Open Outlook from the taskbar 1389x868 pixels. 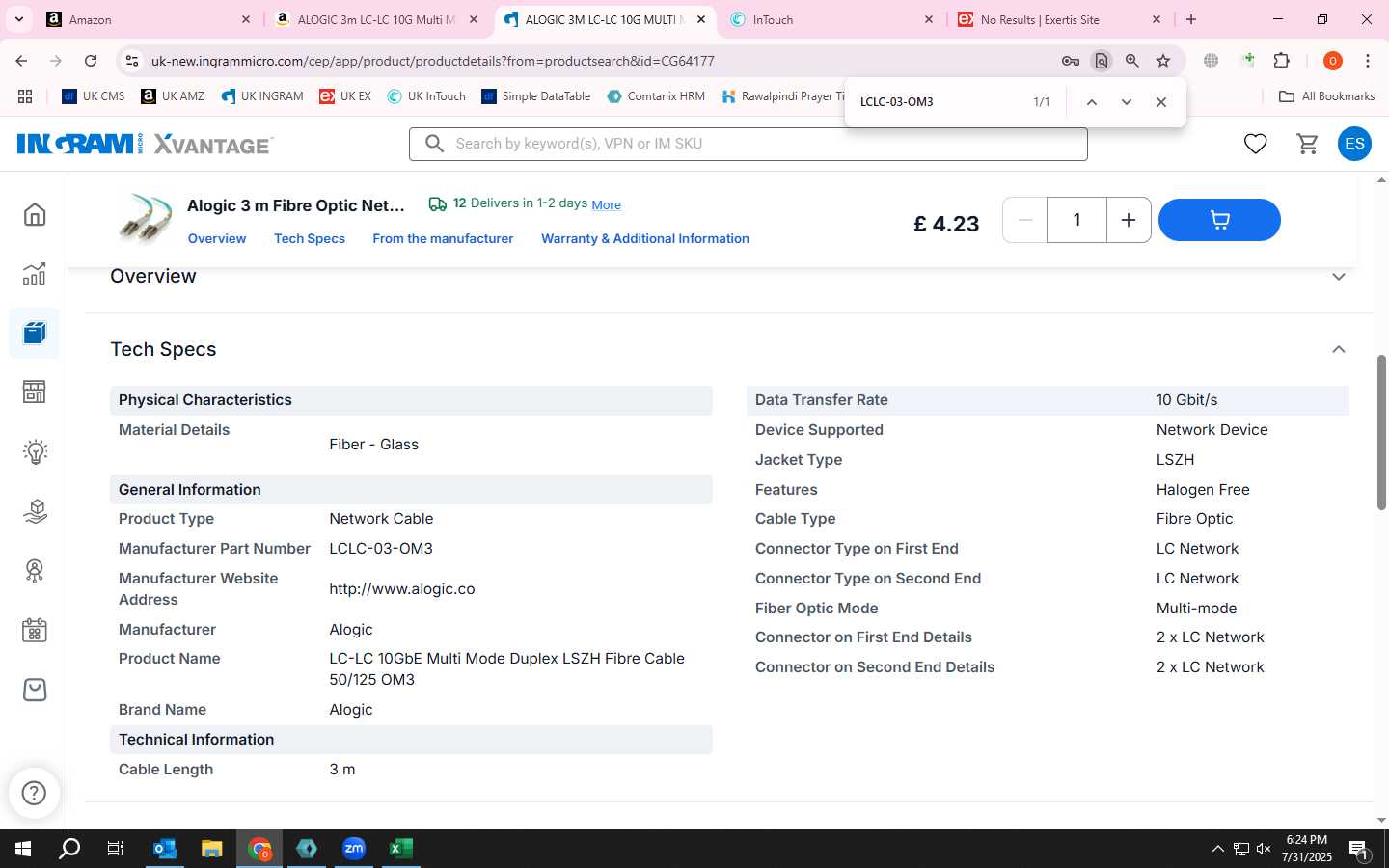165,849
